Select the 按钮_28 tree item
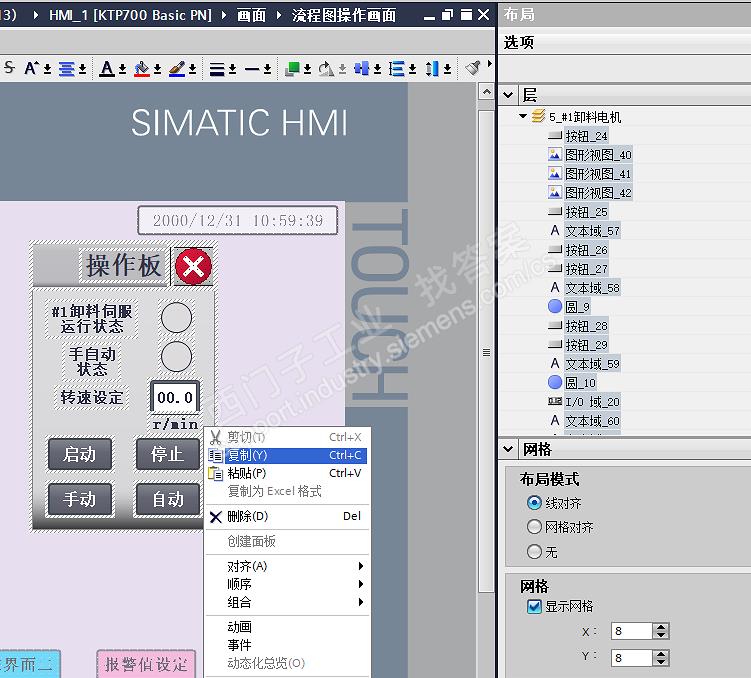The image size is (751, 678). click(586, 326)
